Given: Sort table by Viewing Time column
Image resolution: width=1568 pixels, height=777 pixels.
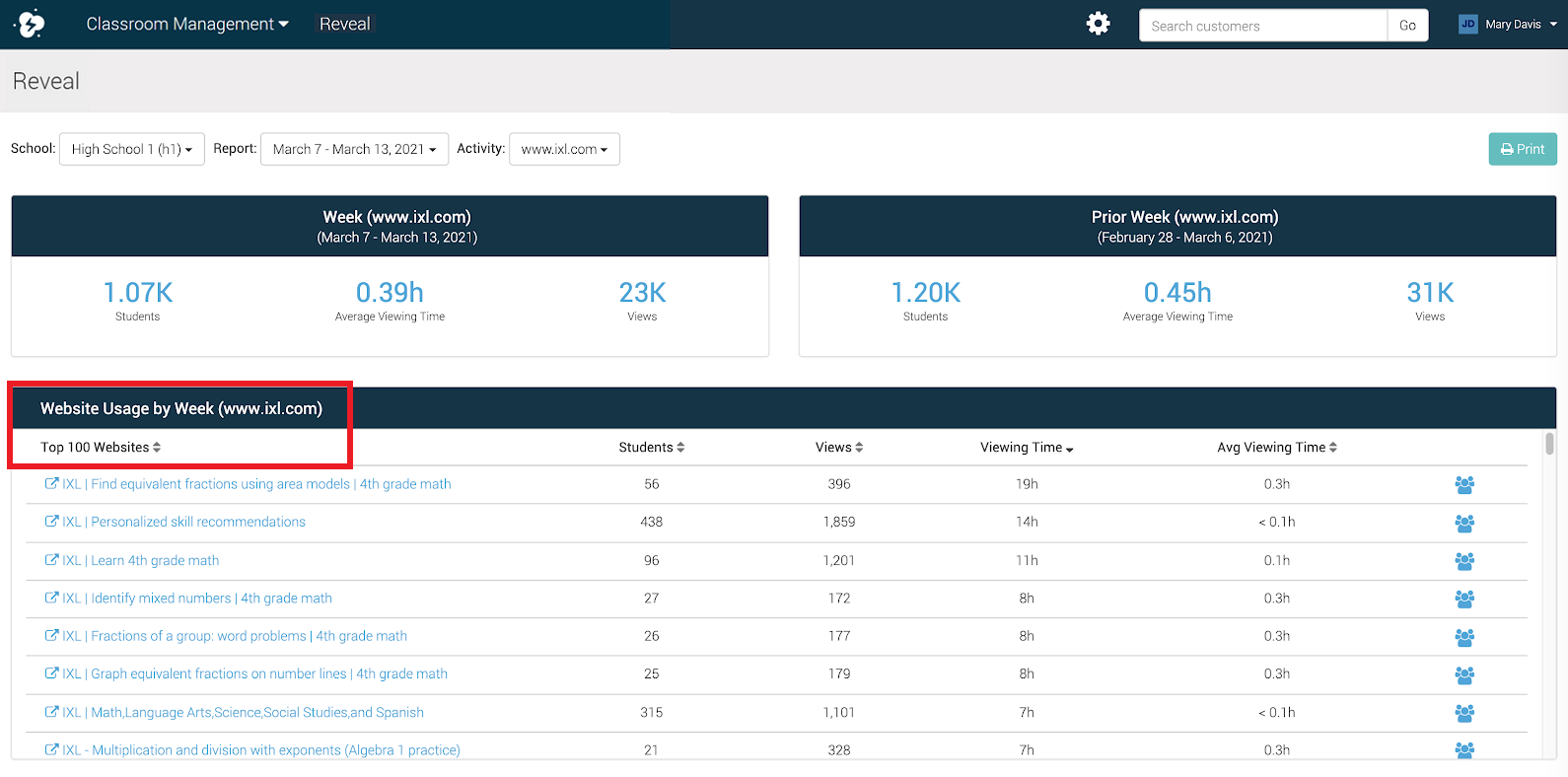Looking at the screenshot, I should coord(1027,448).
